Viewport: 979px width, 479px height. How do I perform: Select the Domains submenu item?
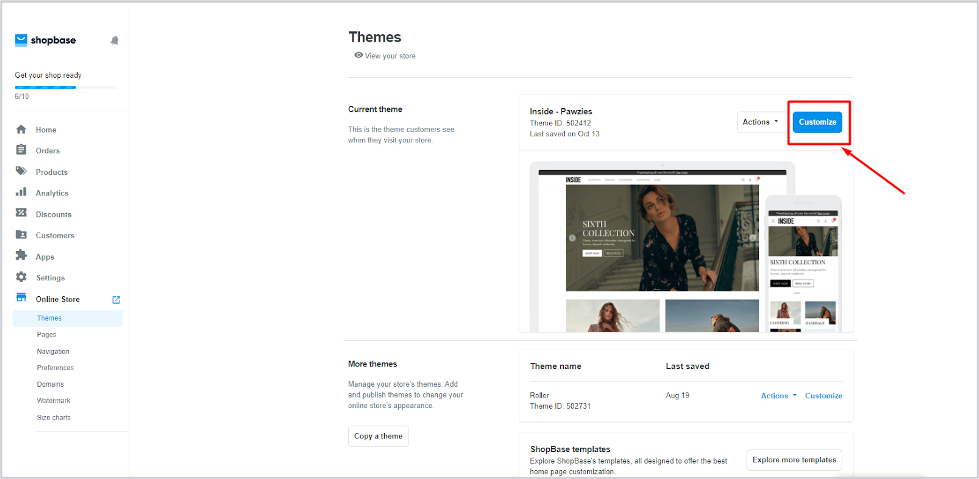(50, 384)
